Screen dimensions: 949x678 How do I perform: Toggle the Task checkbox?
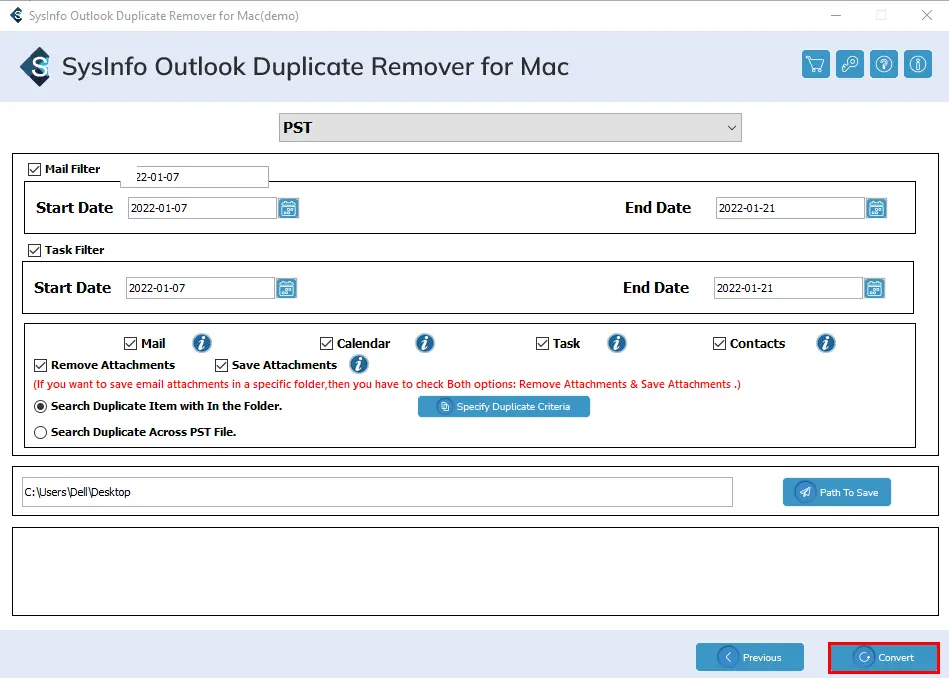tap(542, 344)
